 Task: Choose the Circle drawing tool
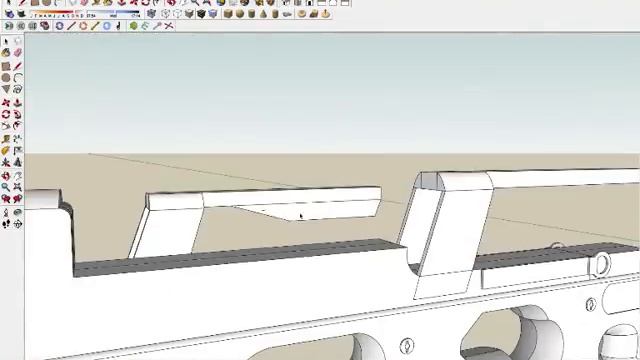tap(6, 78)
